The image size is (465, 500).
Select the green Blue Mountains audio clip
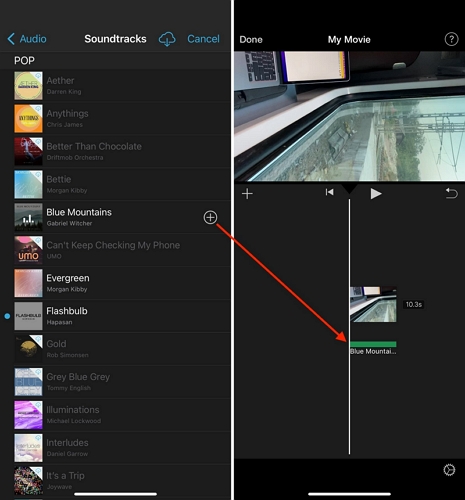click(373, 344)
